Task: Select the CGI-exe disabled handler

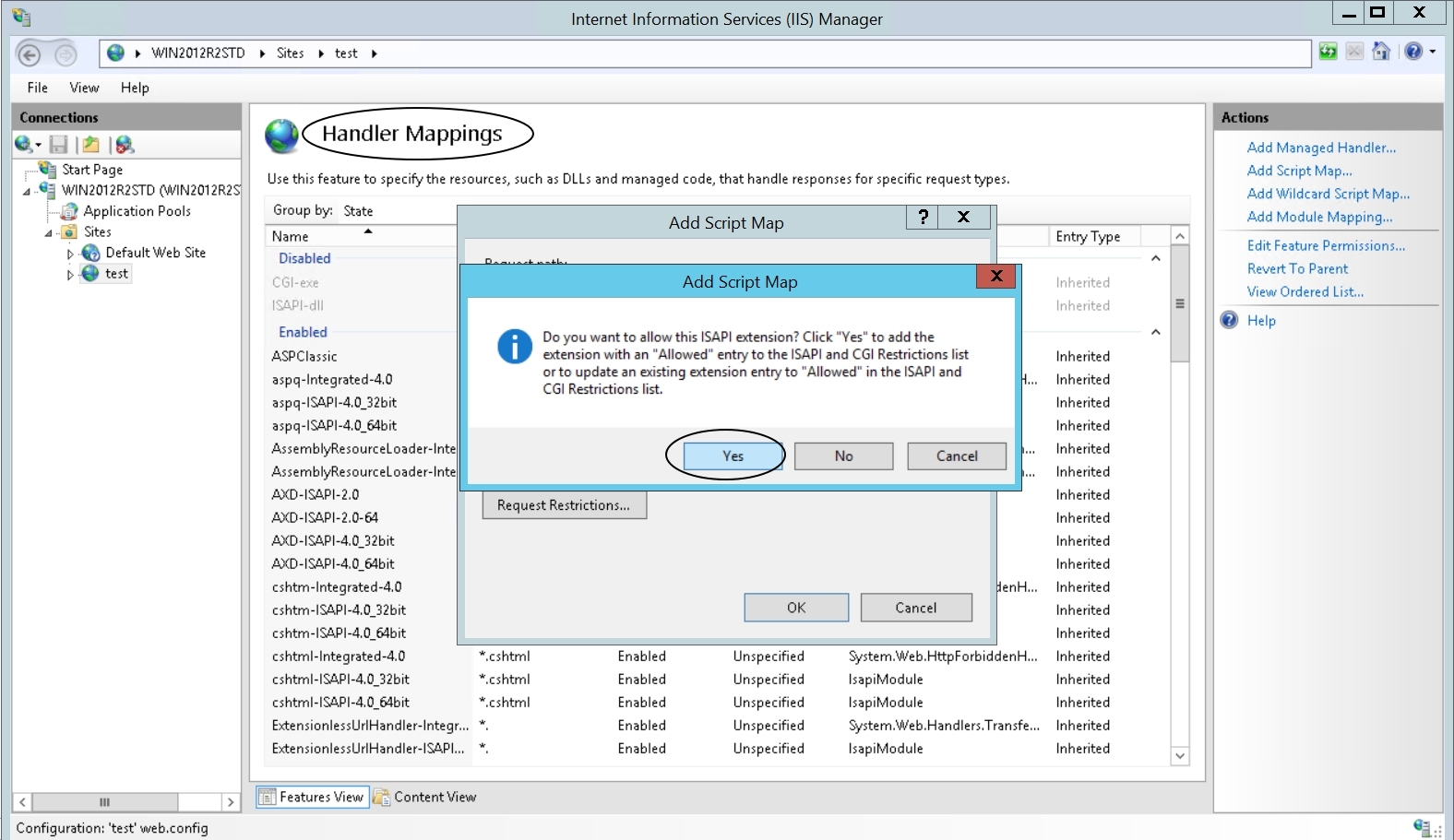Action: tap(295, 282)
